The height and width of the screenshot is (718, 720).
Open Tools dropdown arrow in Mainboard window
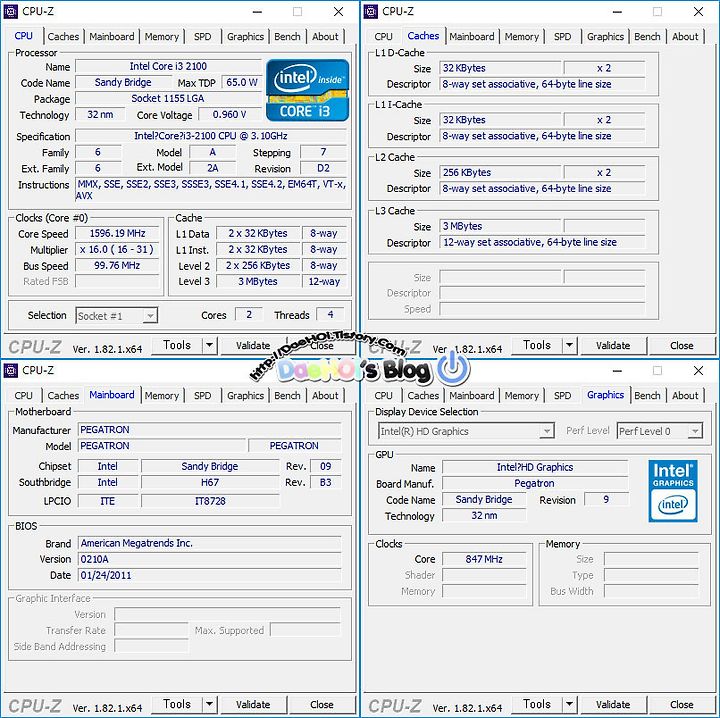click(209, 704)
